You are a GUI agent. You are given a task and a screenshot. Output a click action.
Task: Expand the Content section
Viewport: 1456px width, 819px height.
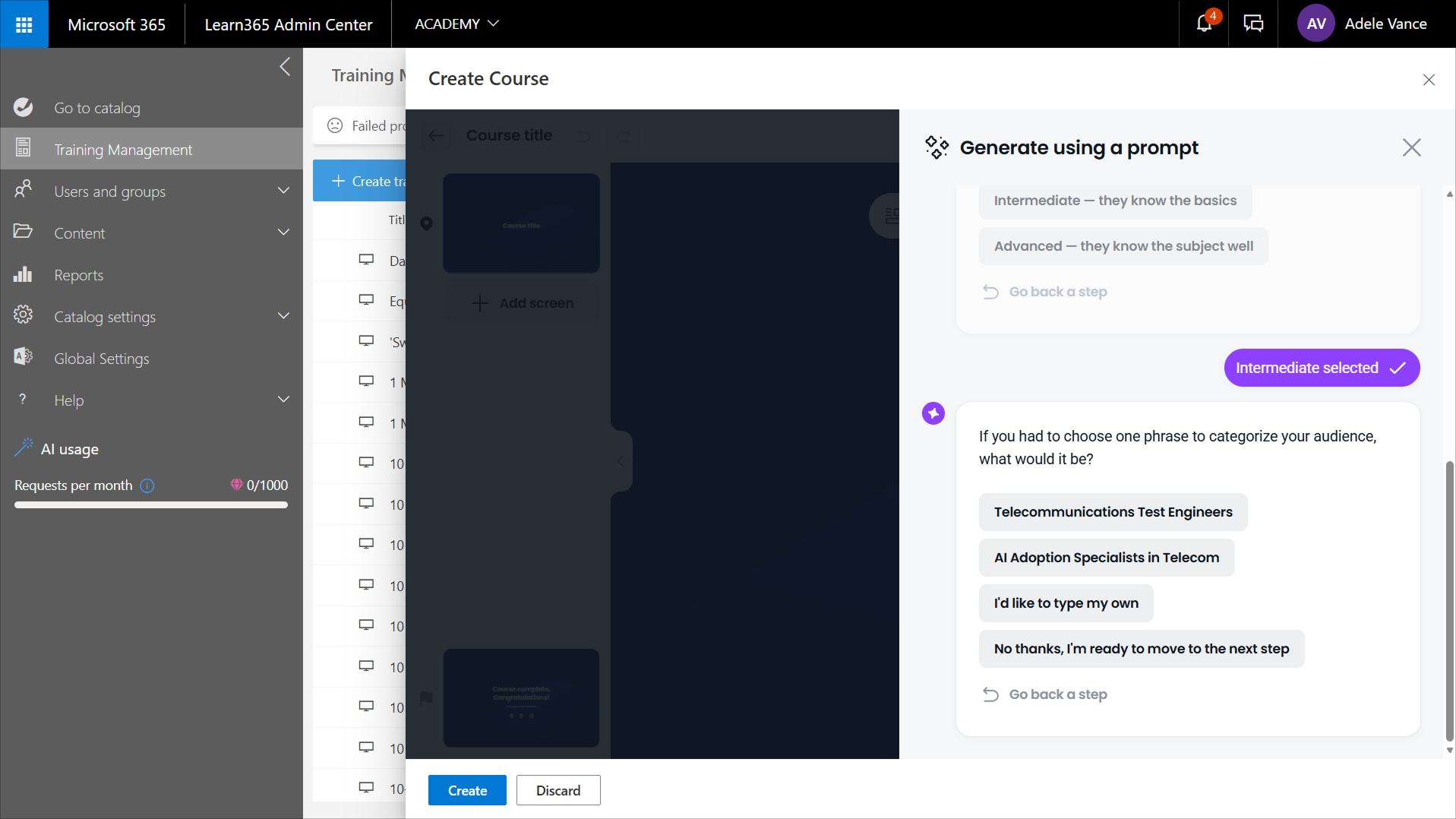[283, 232]
